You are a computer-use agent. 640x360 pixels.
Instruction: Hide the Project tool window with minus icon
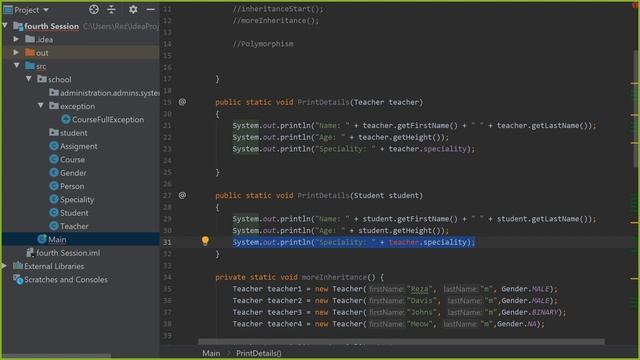(151, 9)
